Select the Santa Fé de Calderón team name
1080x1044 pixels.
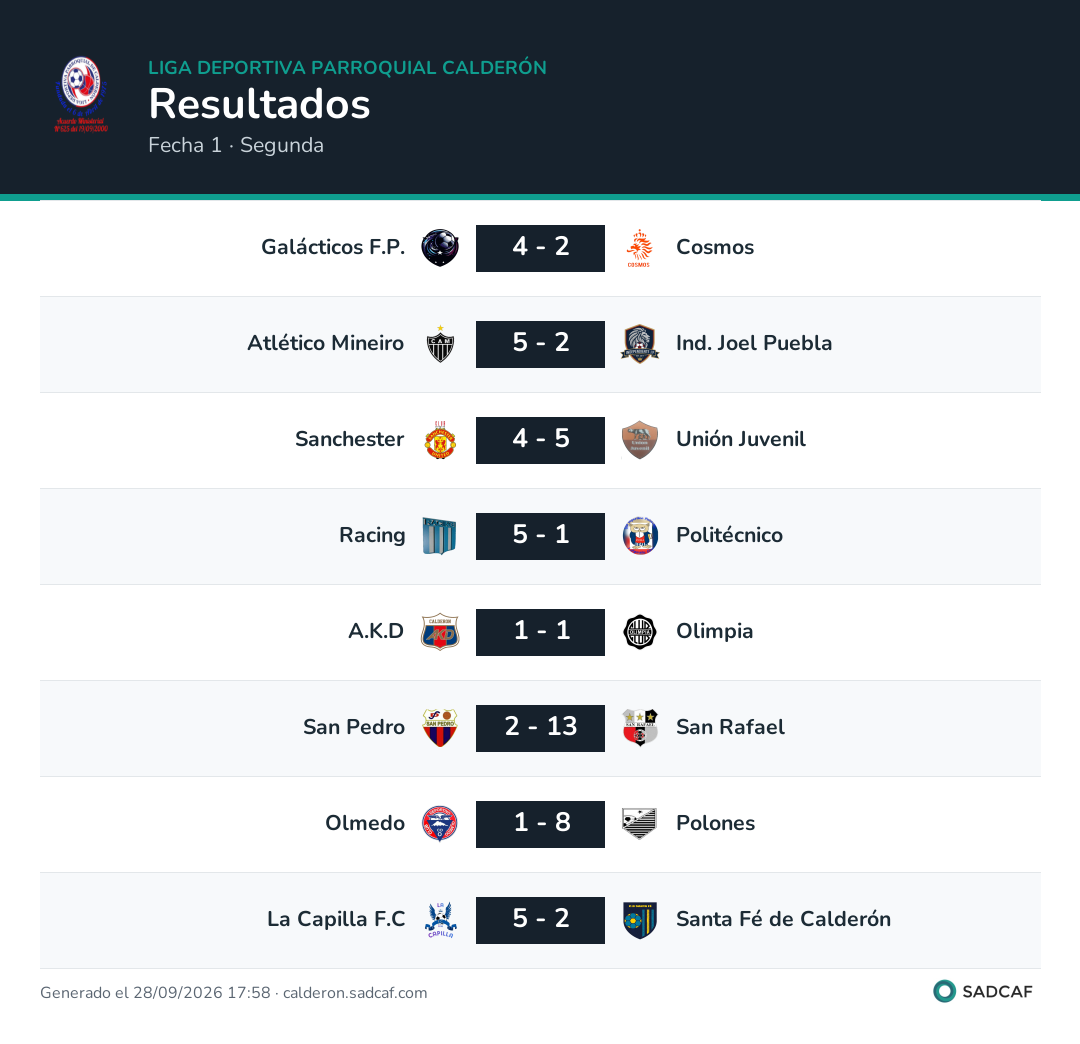click(783, 919)
